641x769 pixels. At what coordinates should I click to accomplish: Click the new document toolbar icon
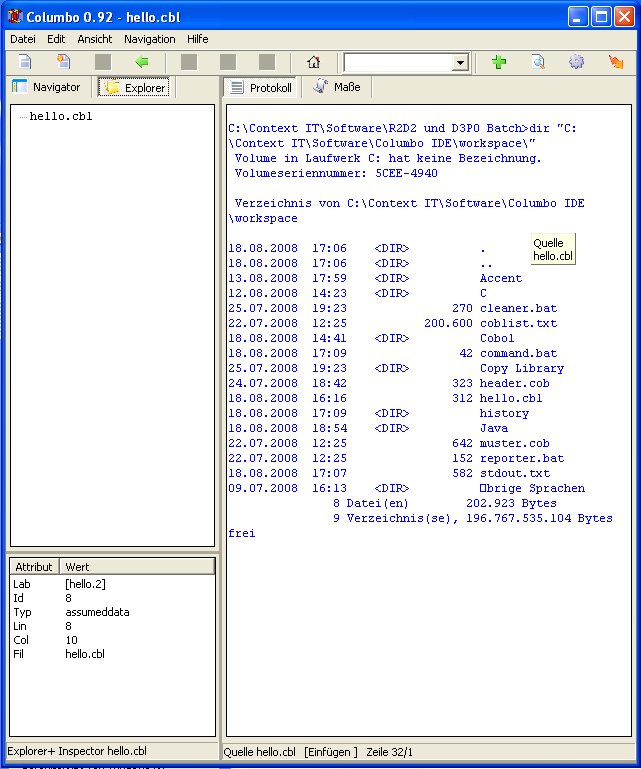25,62
